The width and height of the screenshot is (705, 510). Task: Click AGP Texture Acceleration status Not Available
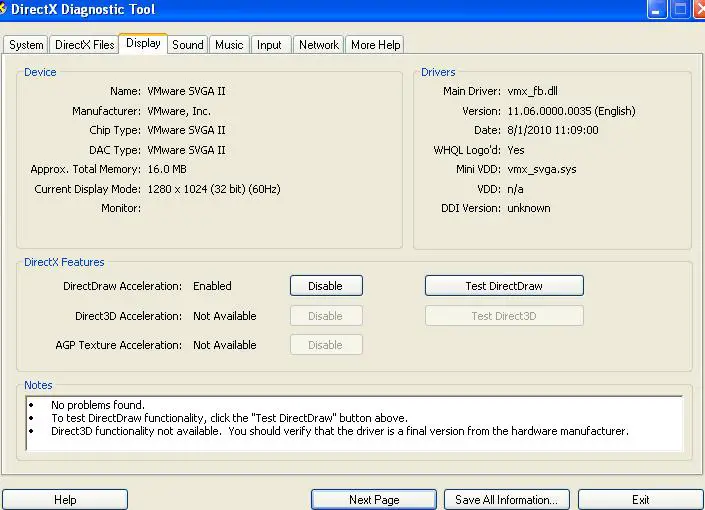click(224, 344)
